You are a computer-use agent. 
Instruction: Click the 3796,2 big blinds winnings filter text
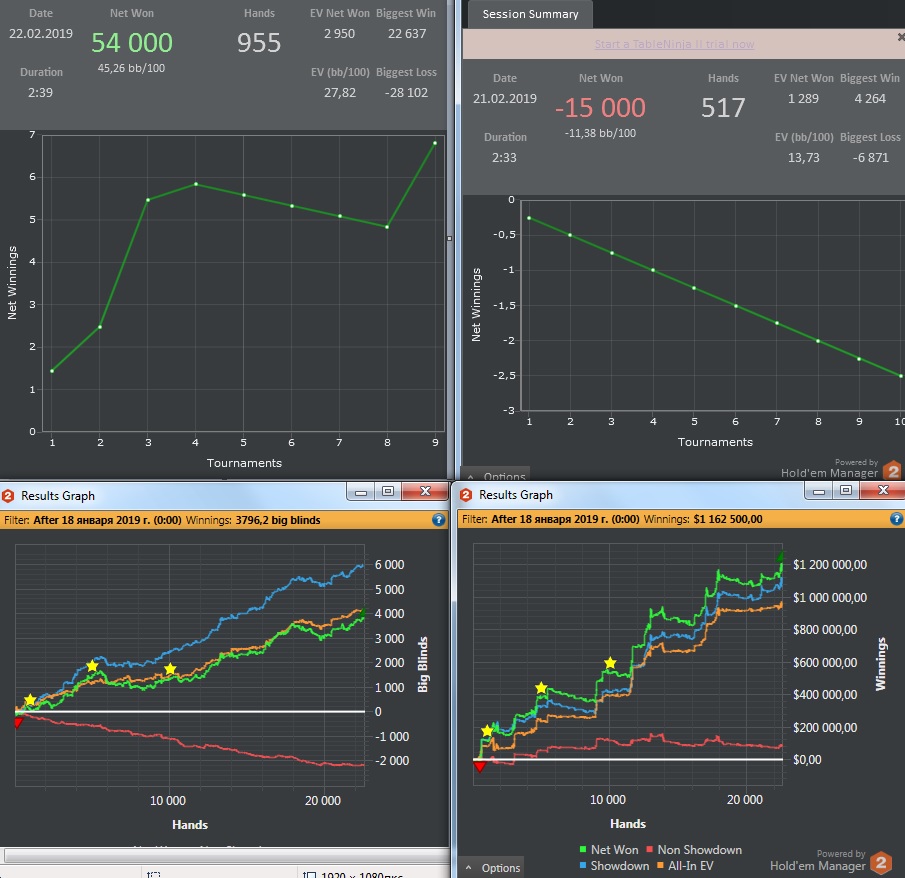coord(278,520)
